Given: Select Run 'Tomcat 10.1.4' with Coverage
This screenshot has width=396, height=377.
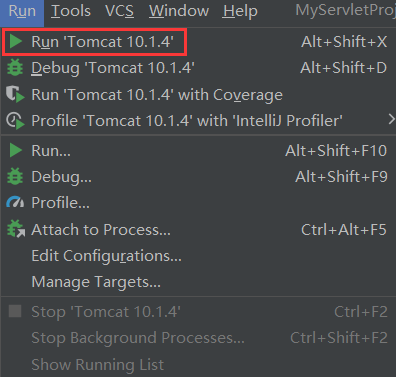Looking at the screenshot, I should click(198, 95).
